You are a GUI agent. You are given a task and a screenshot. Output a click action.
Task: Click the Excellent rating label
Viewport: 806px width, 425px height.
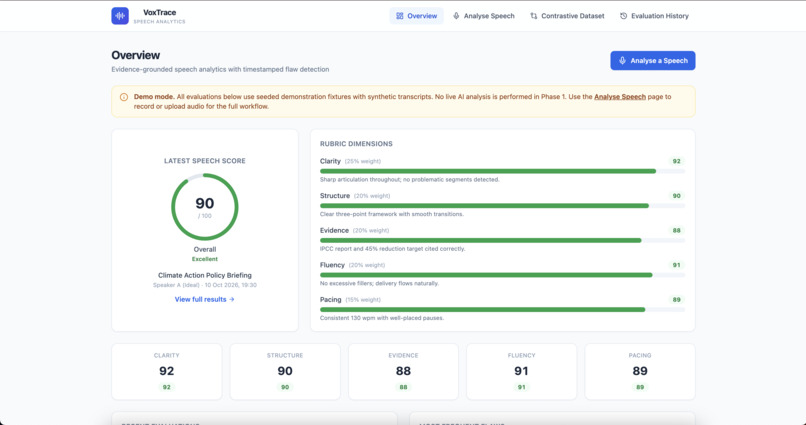tap(205, 259)
